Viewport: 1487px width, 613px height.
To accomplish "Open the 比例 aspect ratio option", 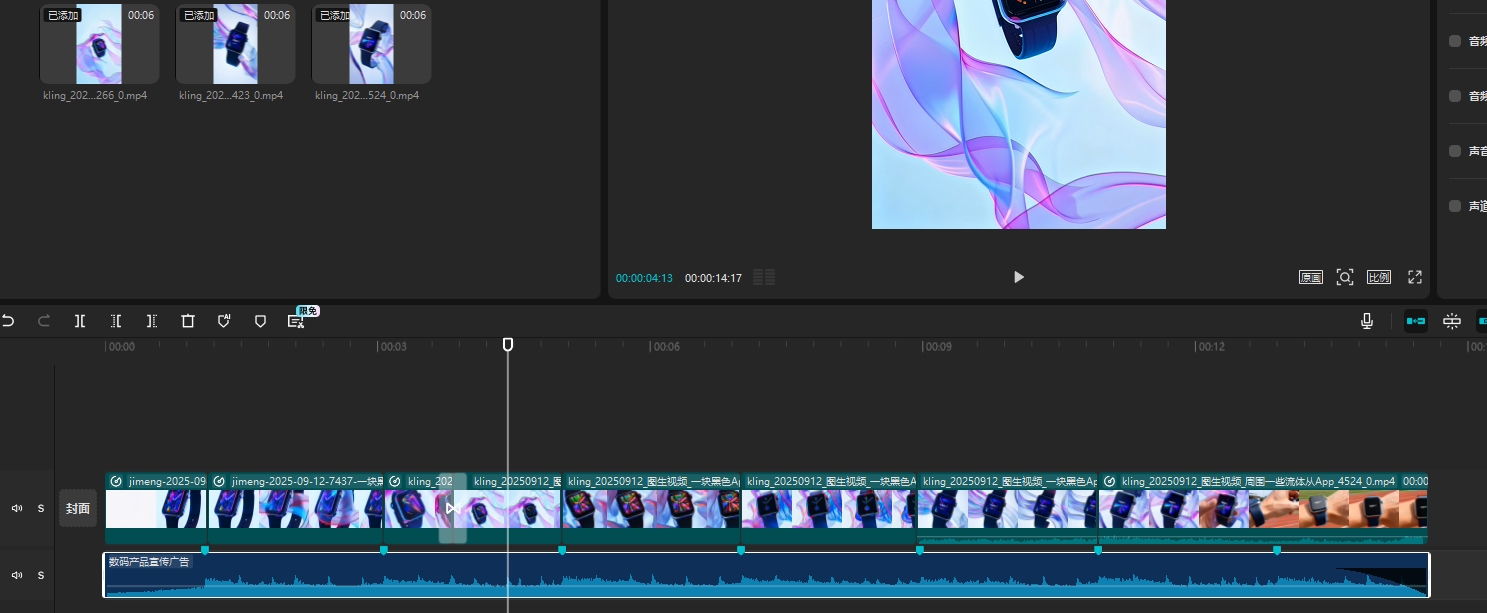I will (x=1379, y=277).
